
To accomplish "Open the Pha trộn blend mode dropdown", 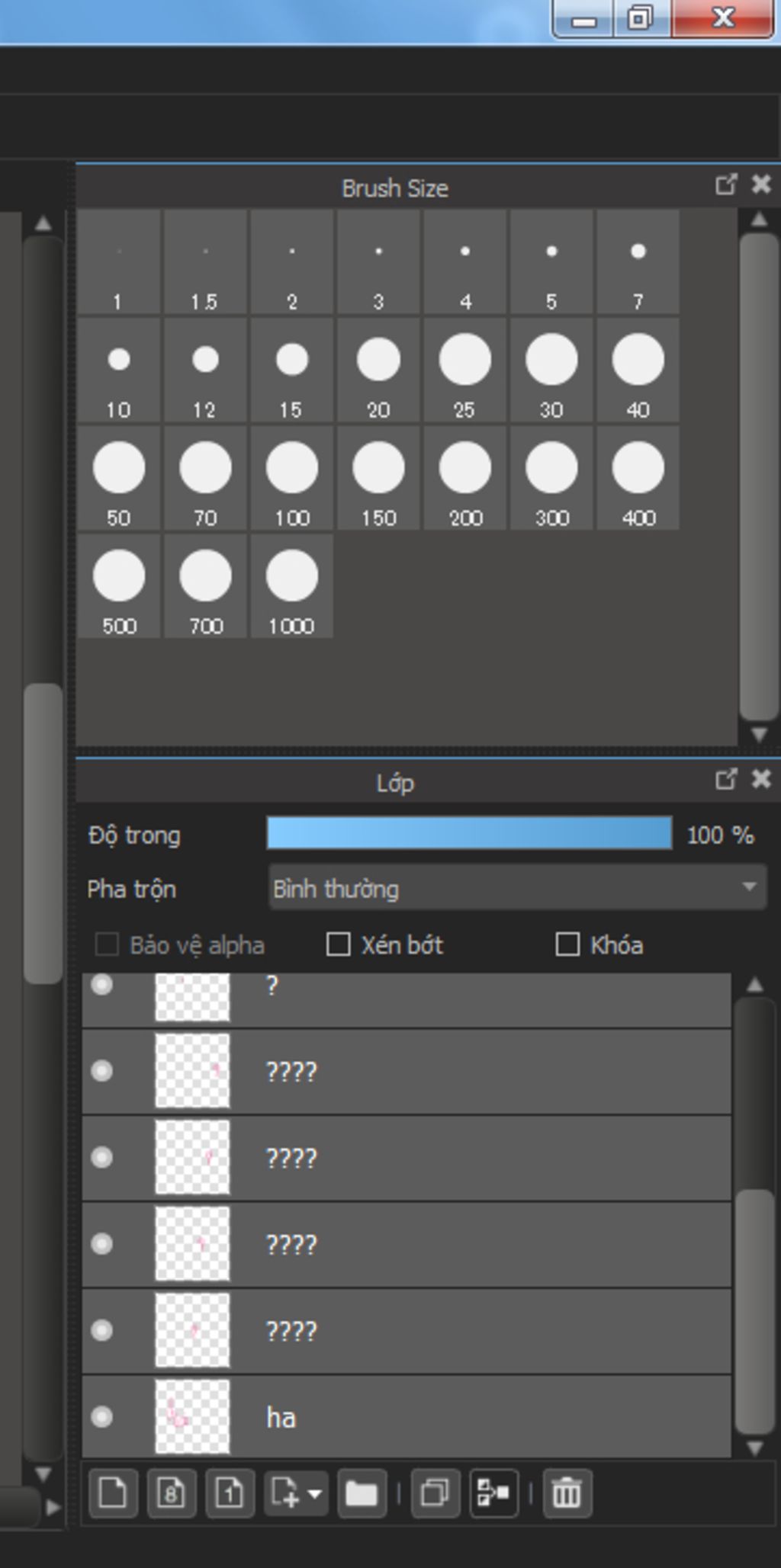I will pyautogui.click(x=517, y=888).
